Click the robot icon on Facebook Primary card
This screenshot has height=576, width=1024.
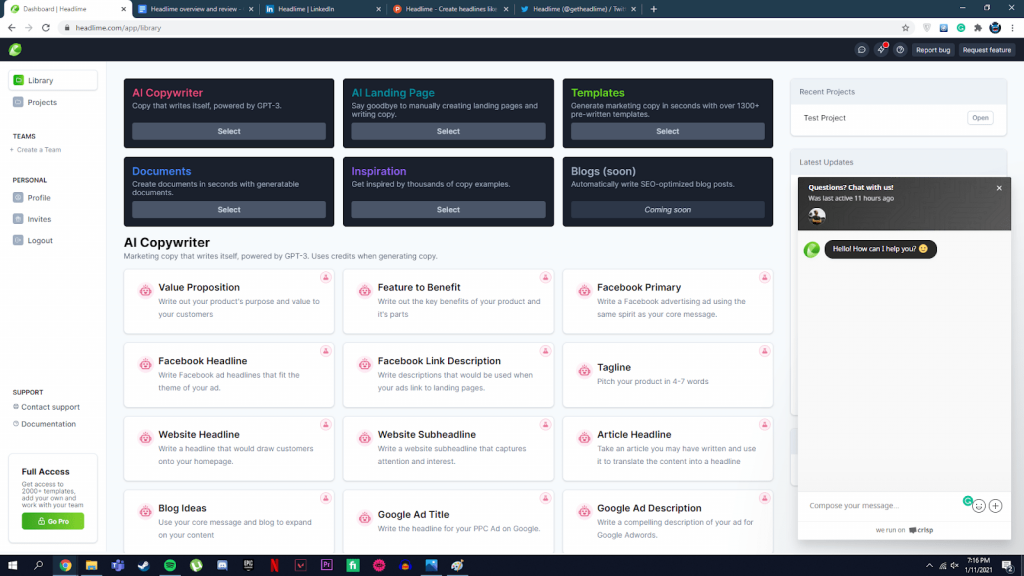click(x=584, y=291)
